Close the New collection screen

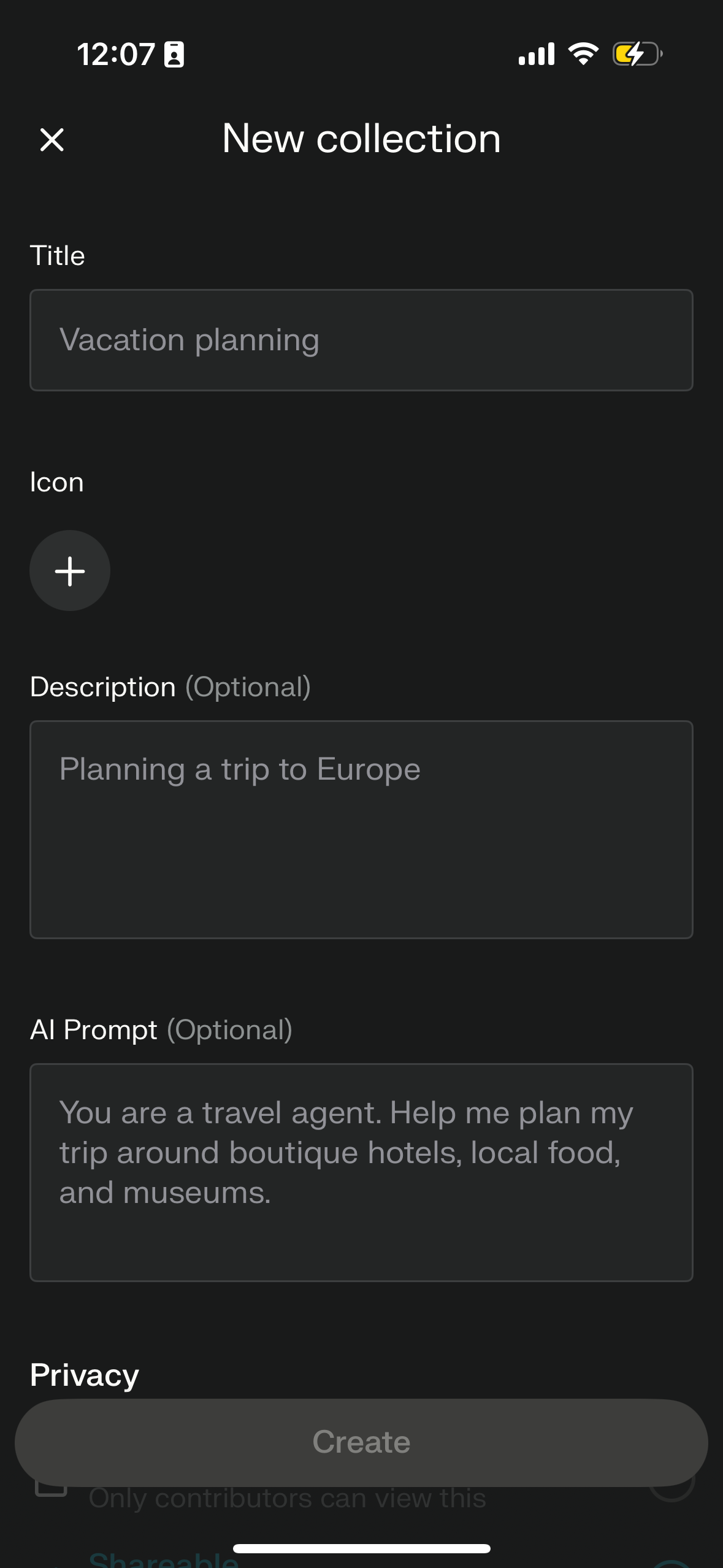coord(52,139)
